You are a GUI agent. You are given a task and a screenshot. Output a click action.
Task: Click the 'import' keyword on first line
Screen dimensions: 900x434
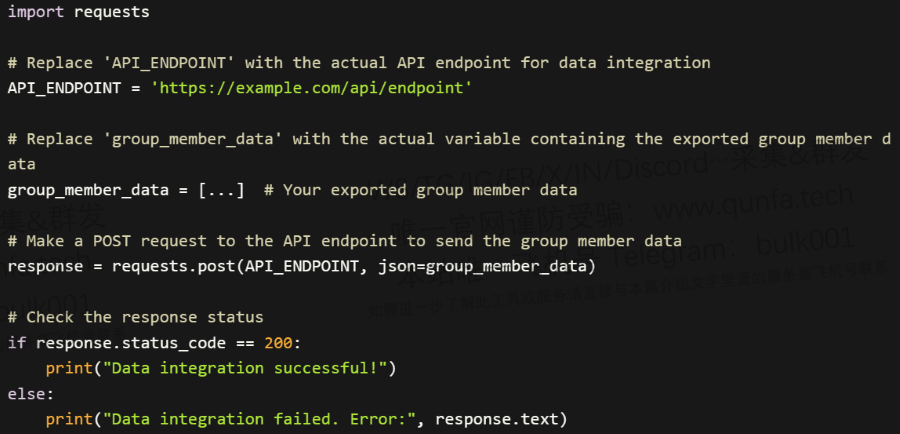pos(36,12)
